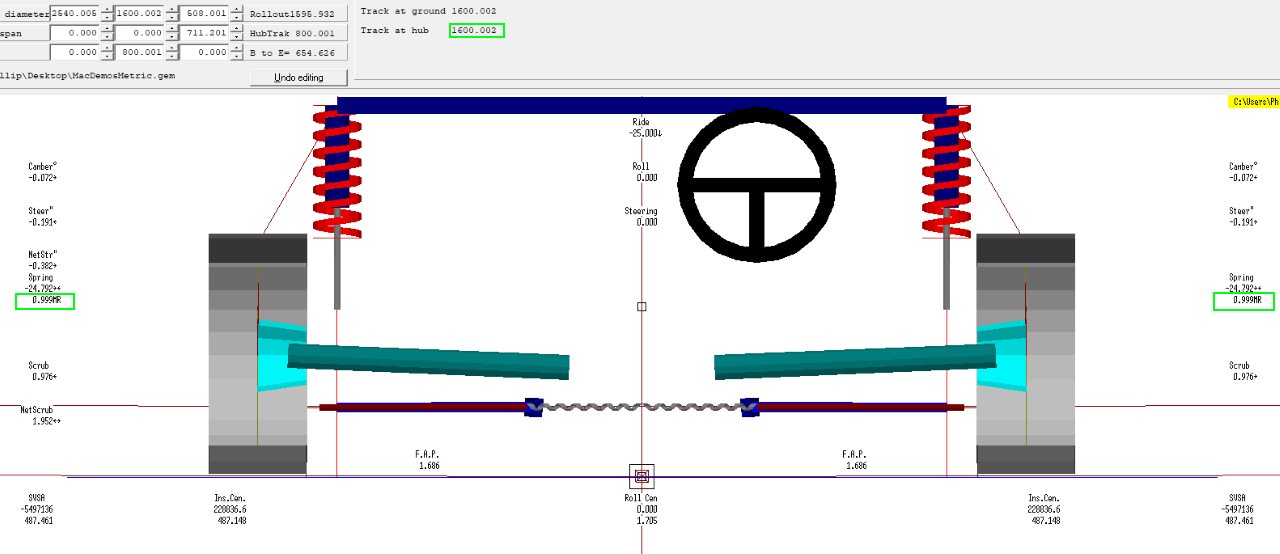This screenshot has height=554, width=1280.
Task: Click the left blue steering rack joint
Action: click(x=533, y=407)
